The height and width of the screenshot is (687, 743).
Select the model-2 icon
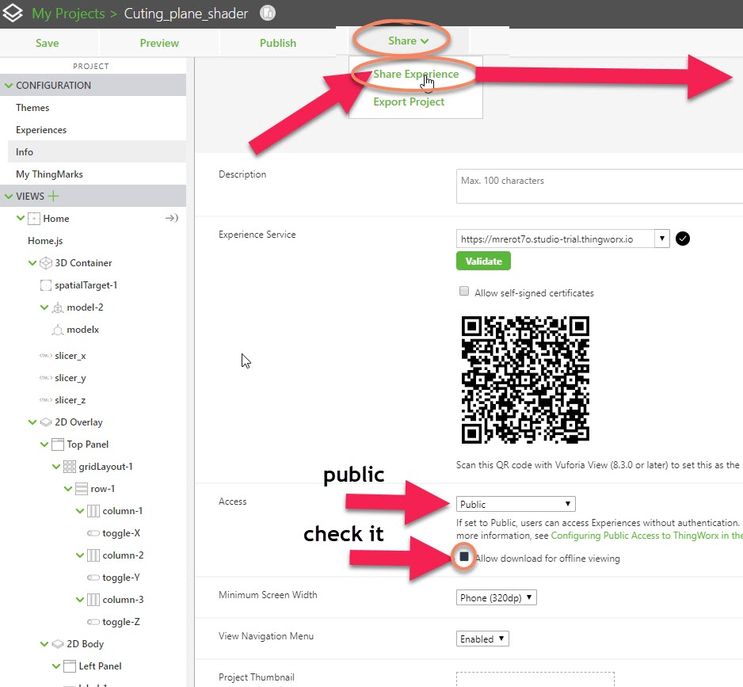(57, 308)
